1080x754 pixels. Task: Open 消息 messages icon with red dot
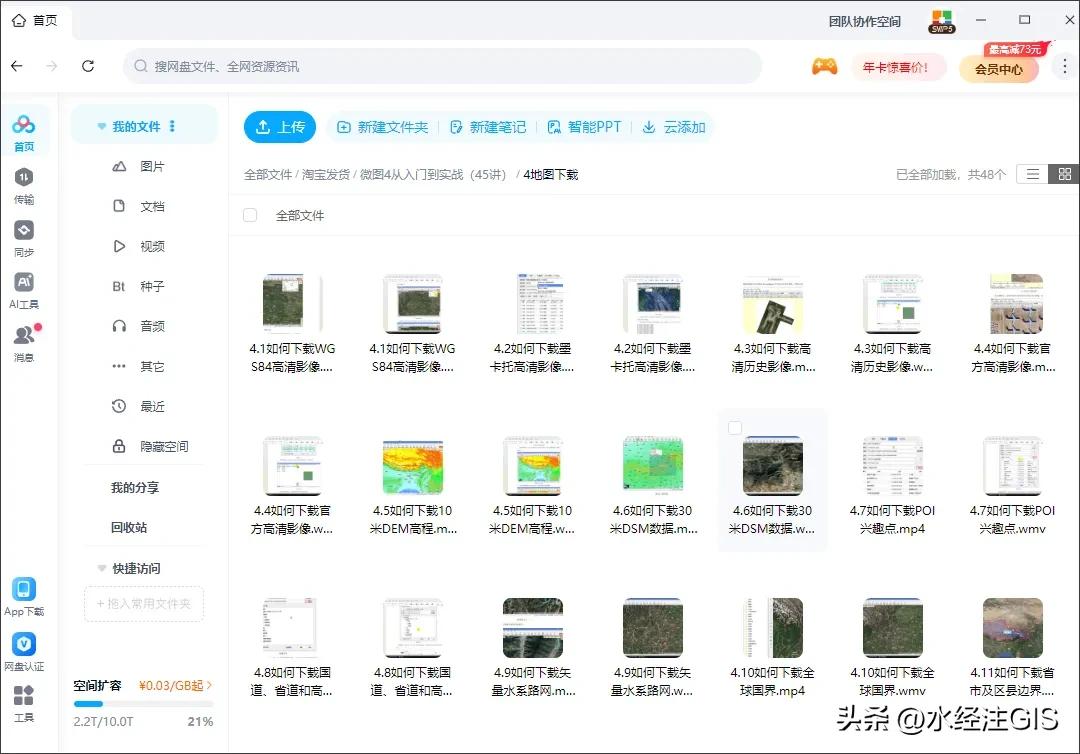[x=24, y=336]
